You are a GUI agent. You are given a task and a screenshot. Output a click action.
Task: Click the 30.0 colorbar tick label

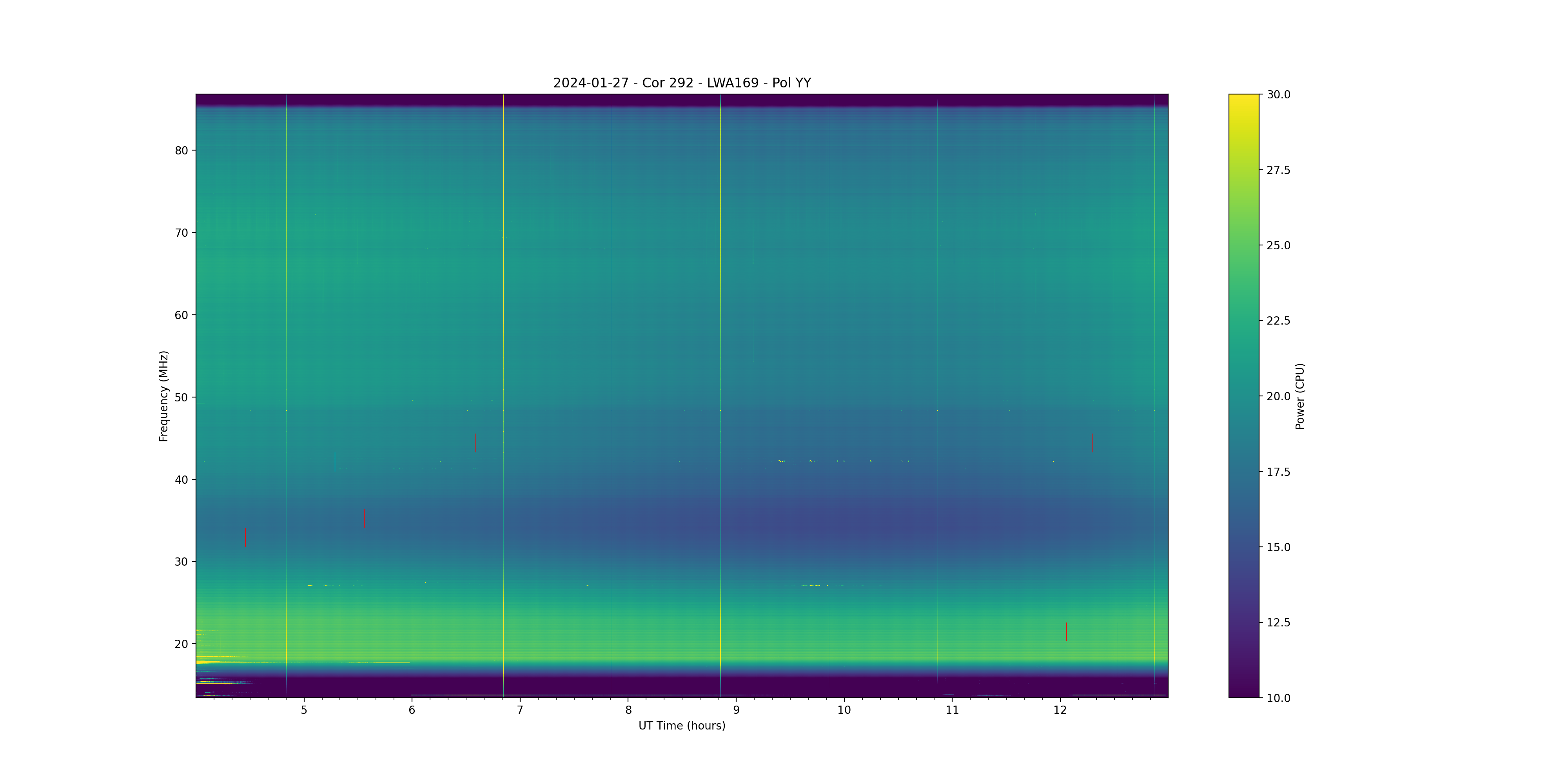1278,94
